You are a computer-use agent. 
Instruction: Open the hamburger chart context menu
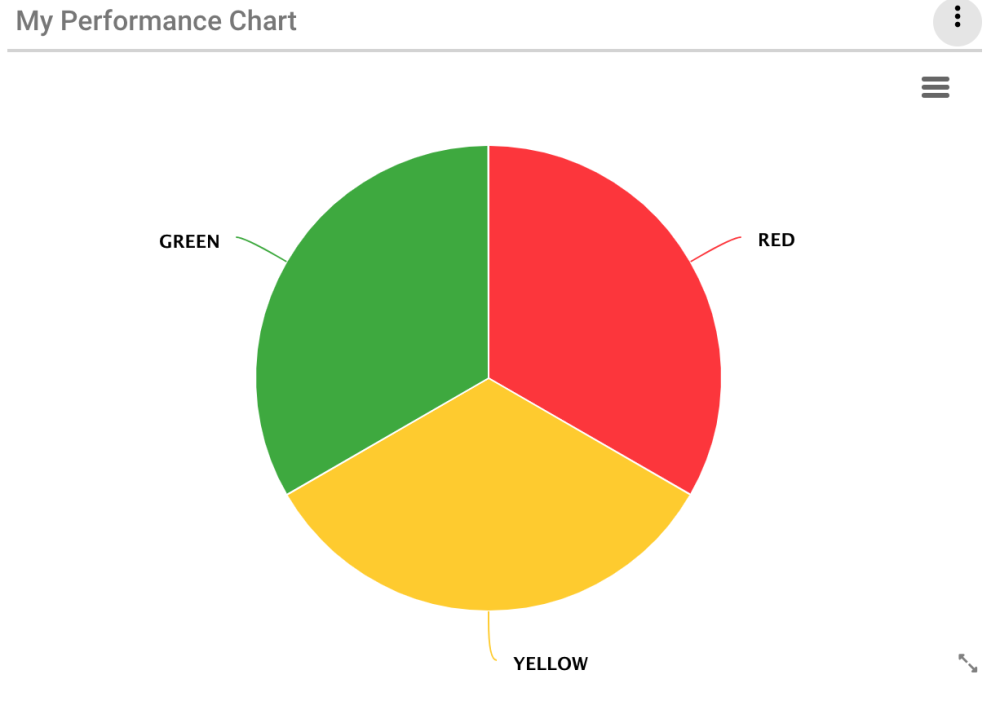(935, 88)
